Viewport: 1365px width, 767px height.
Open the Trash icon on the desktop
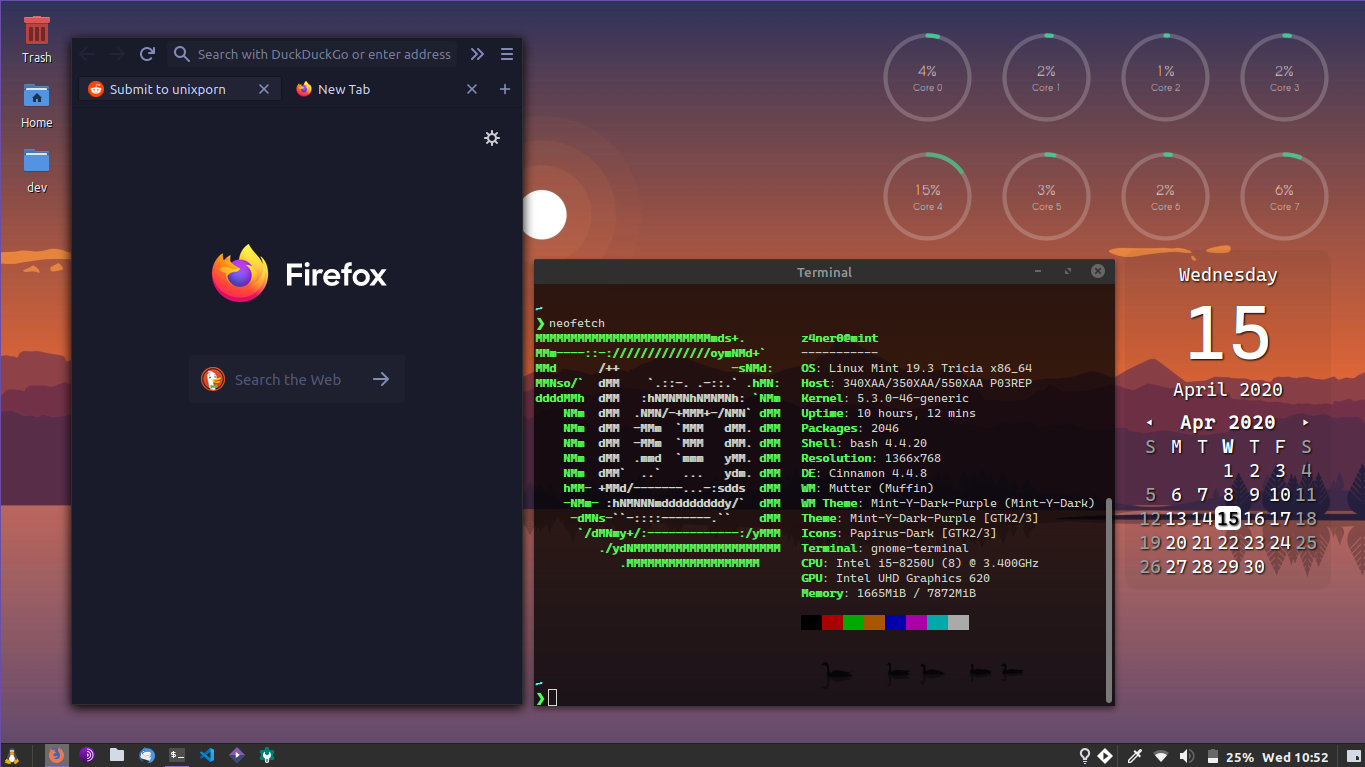click(x=37, y=30)
